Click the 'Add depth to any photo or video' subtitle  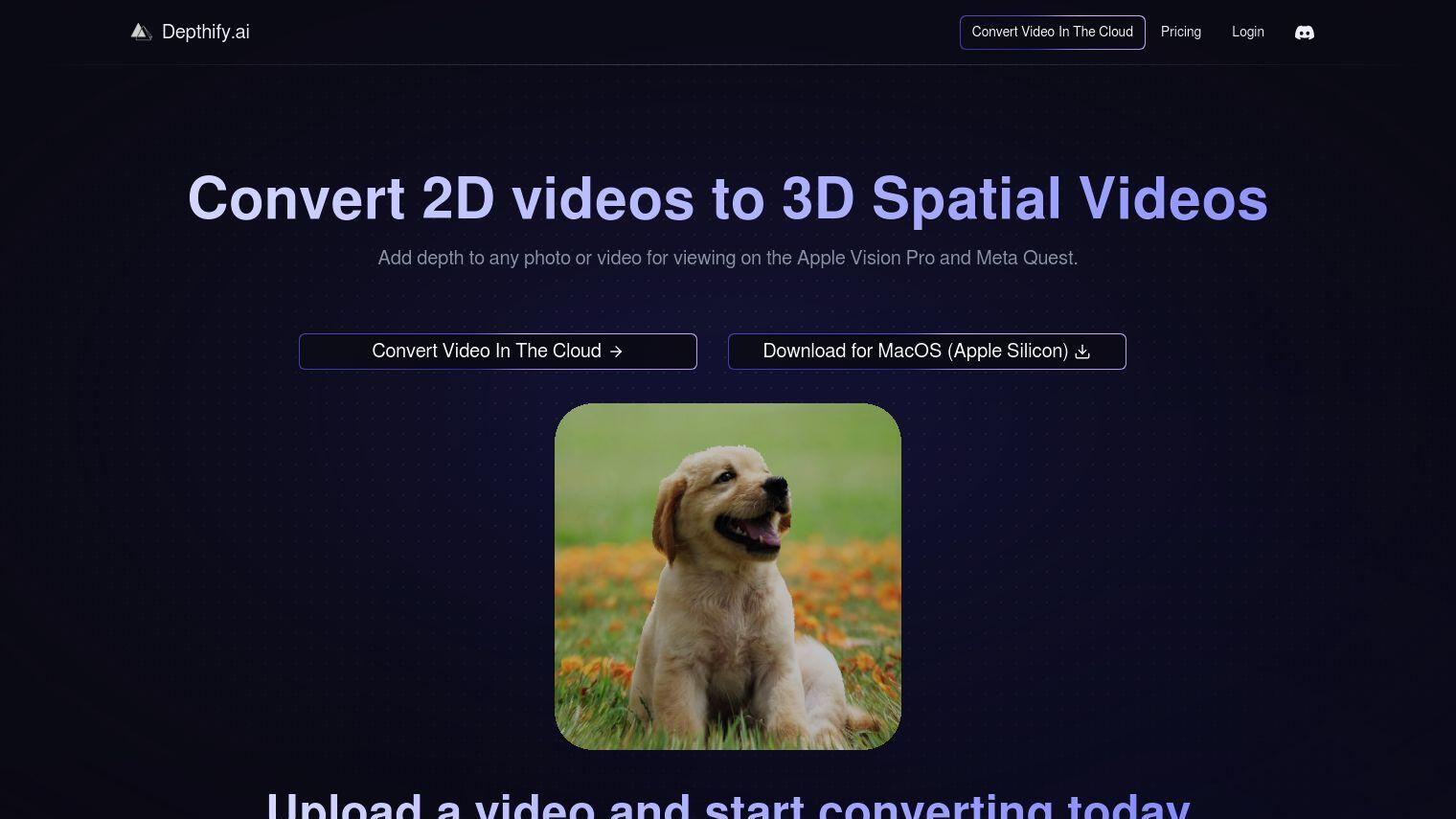point(728,258)
